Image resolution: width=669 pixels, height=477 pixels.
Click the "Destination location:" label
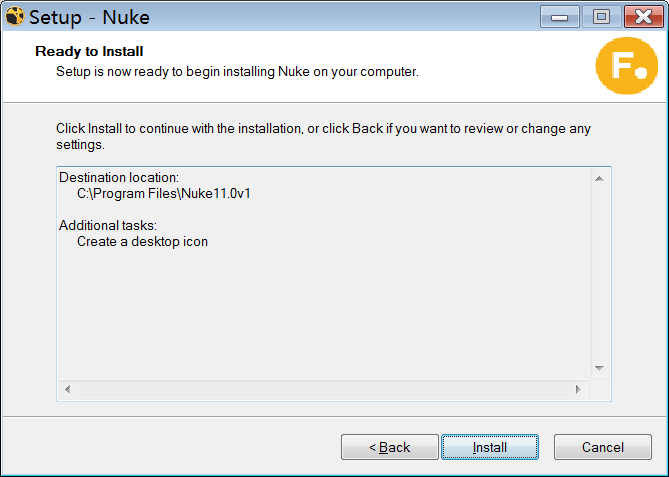pos(119,177)
